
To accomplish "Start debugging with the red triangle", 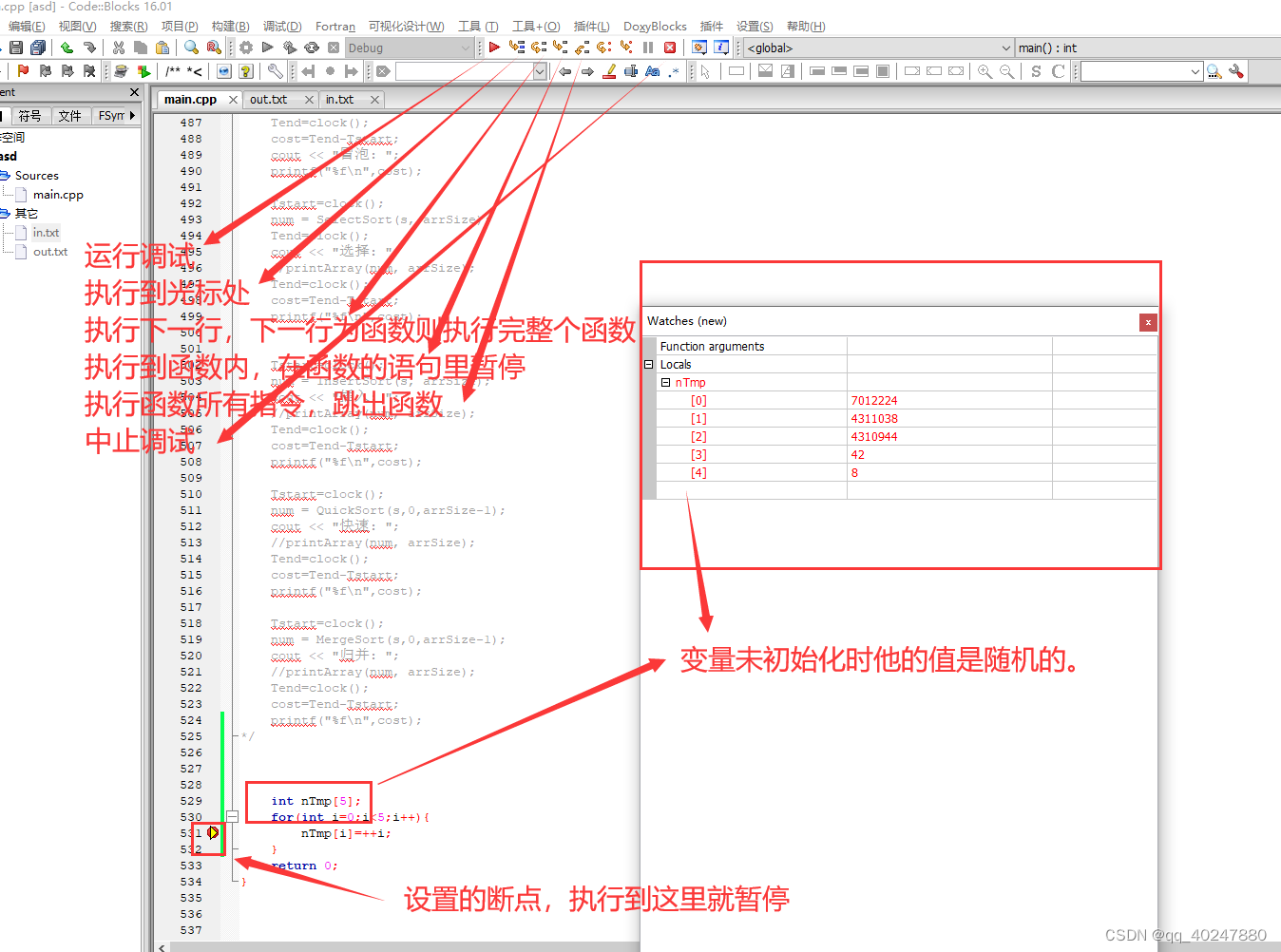I will coord(494,48).
